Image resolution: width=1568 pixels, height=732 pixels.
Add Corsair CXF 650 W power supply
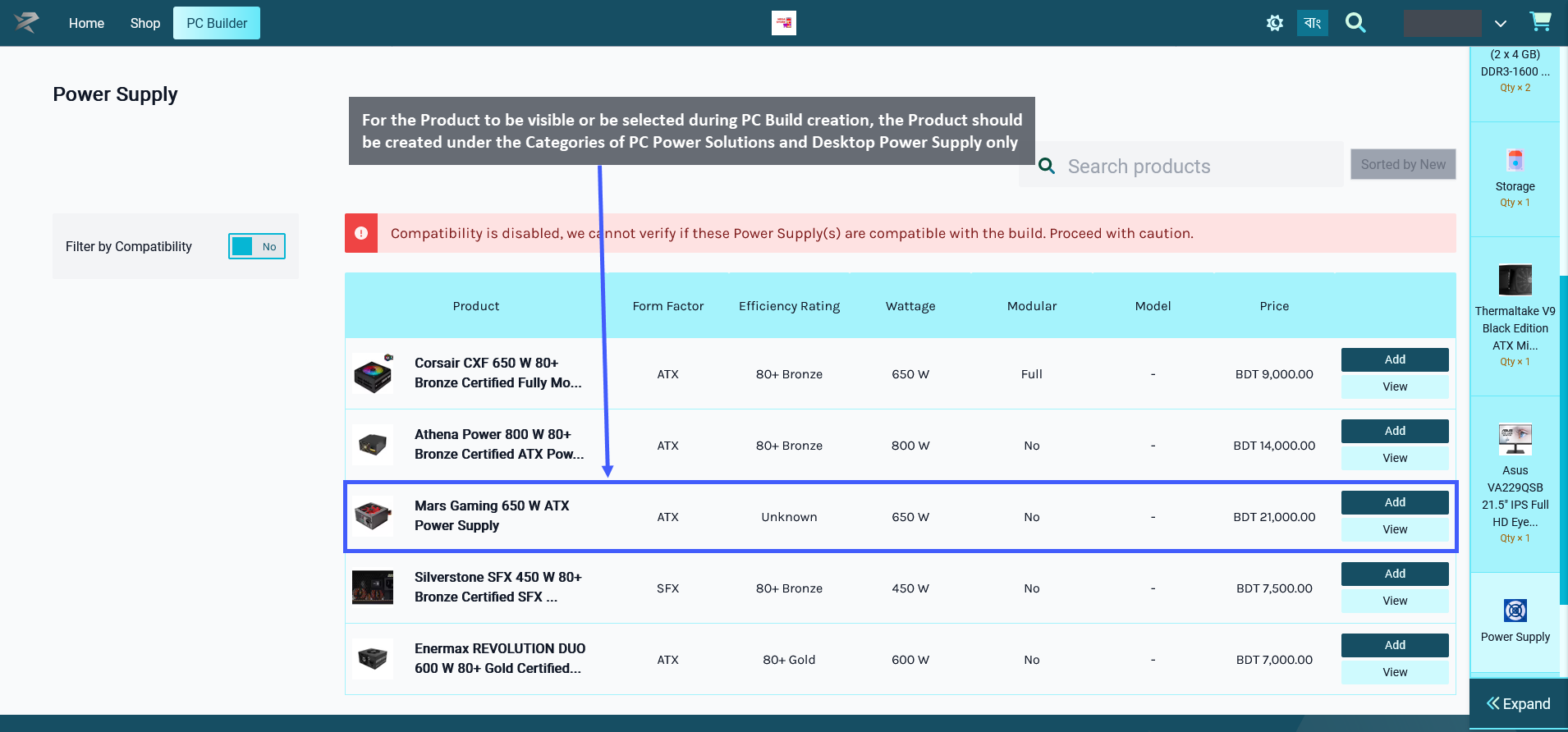coord(1395,359)
